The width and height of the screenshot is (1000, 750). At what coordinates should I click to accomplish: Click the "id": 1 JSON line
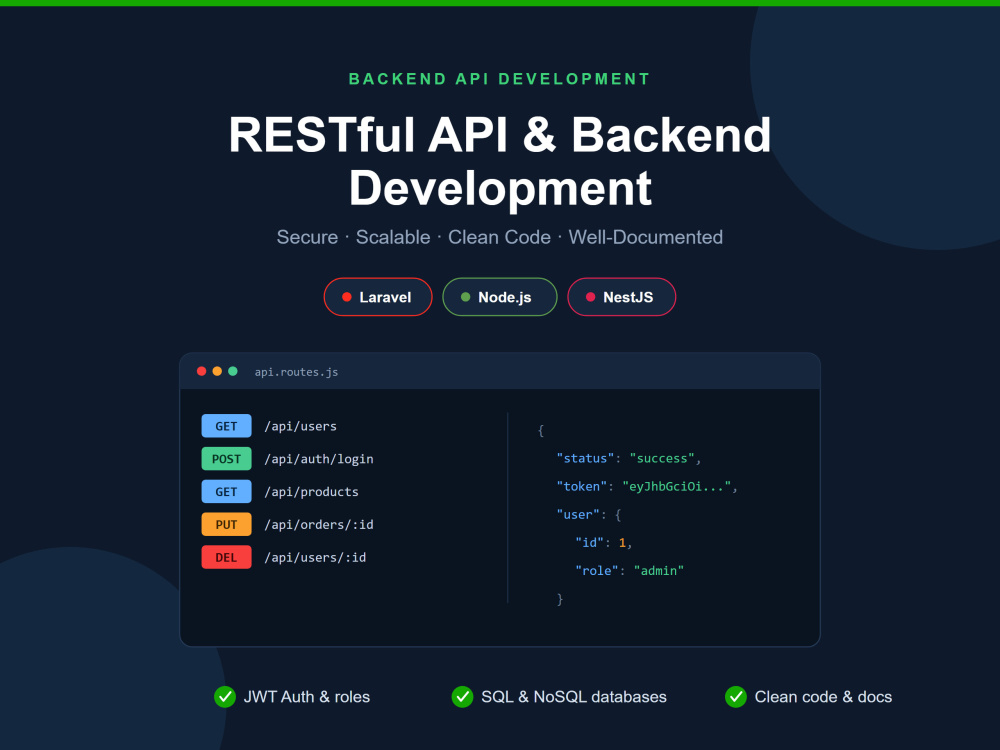pyautogui.click(x=603, y=543)
